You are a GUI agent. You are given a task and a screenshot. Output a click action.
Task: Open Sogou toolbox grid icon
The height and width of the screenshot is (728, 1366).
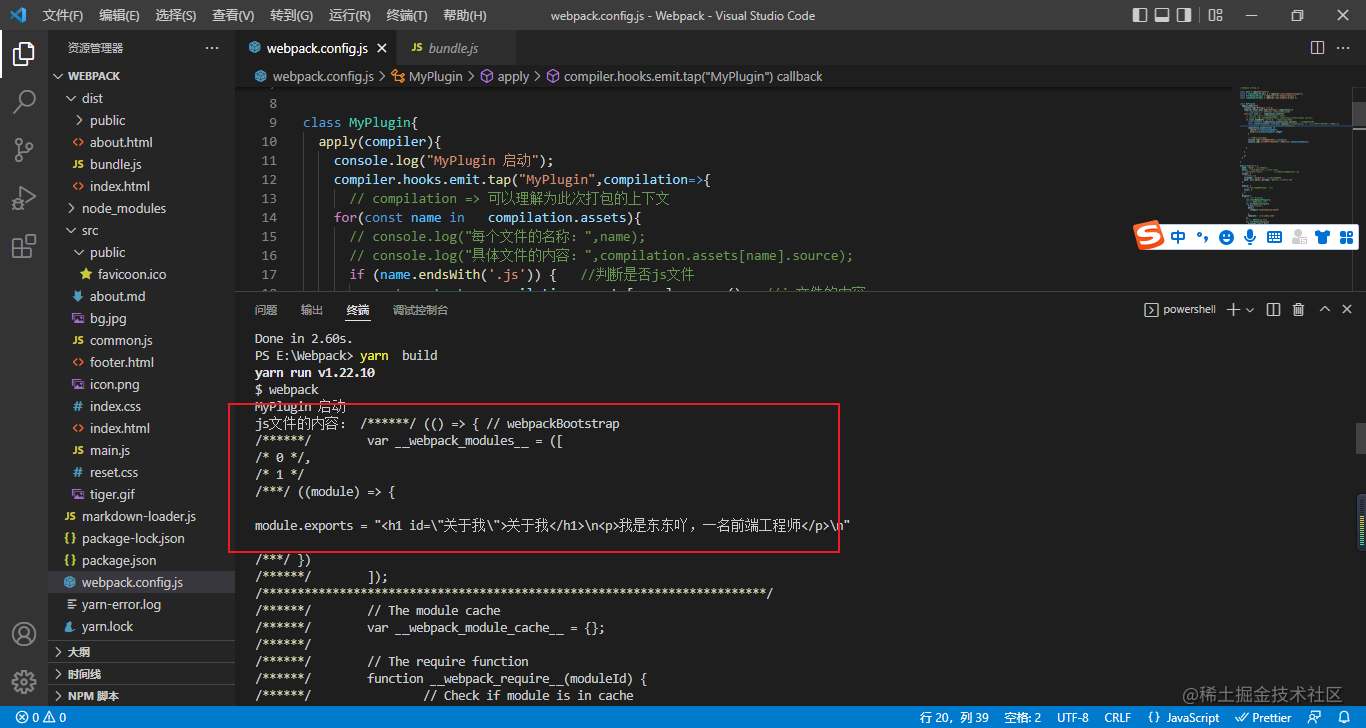point(1347,237)
